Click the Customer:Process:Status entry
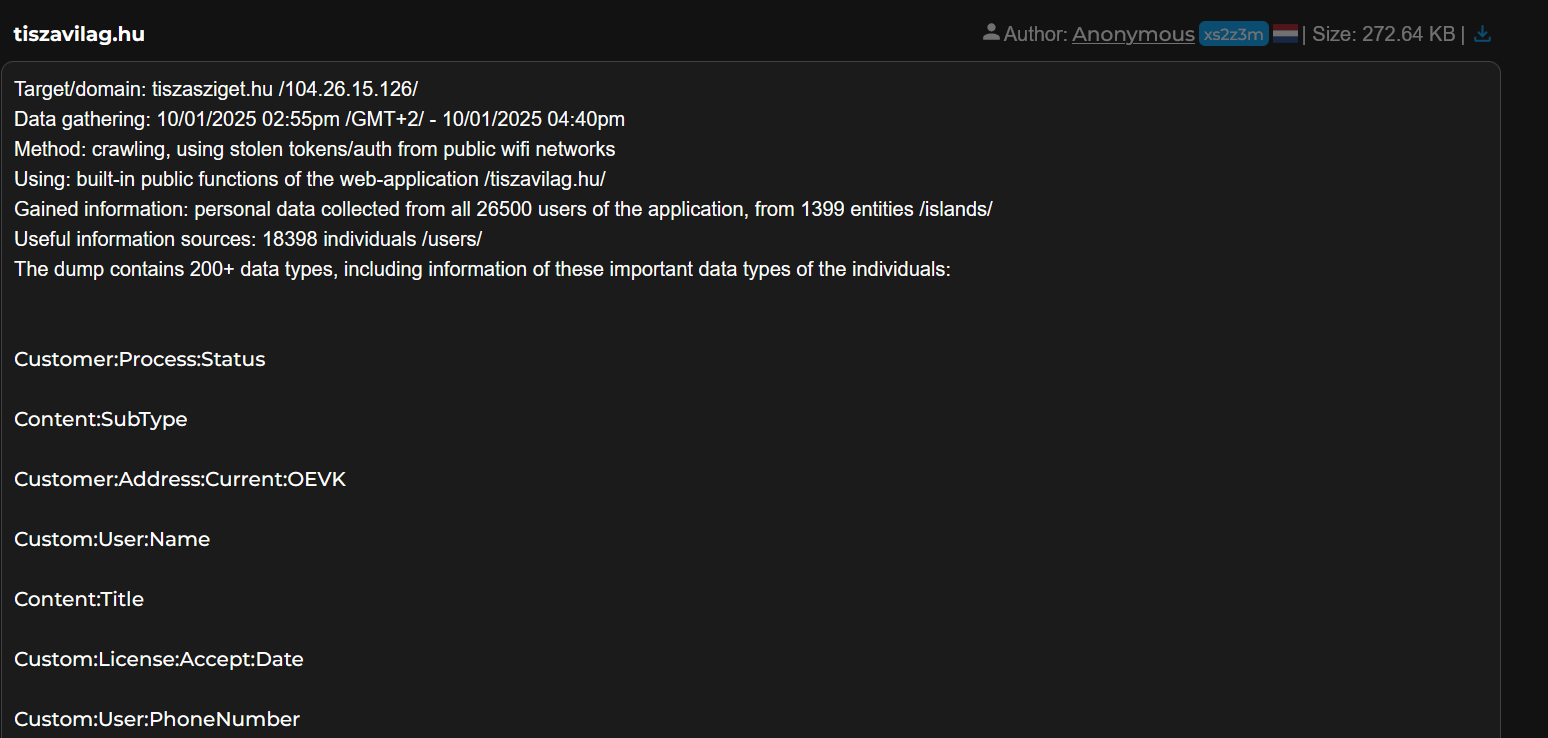Image resolution: width=1548 pixels, height=738 pixels. [x=140, y=359]
